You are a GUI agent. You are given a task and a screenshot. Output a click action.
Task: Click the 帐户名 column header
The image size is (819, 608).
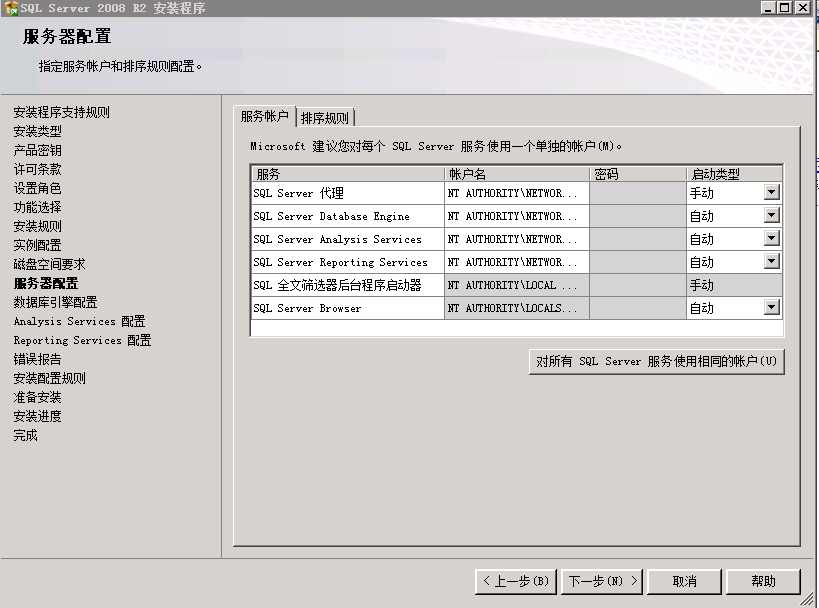(517, 174)
